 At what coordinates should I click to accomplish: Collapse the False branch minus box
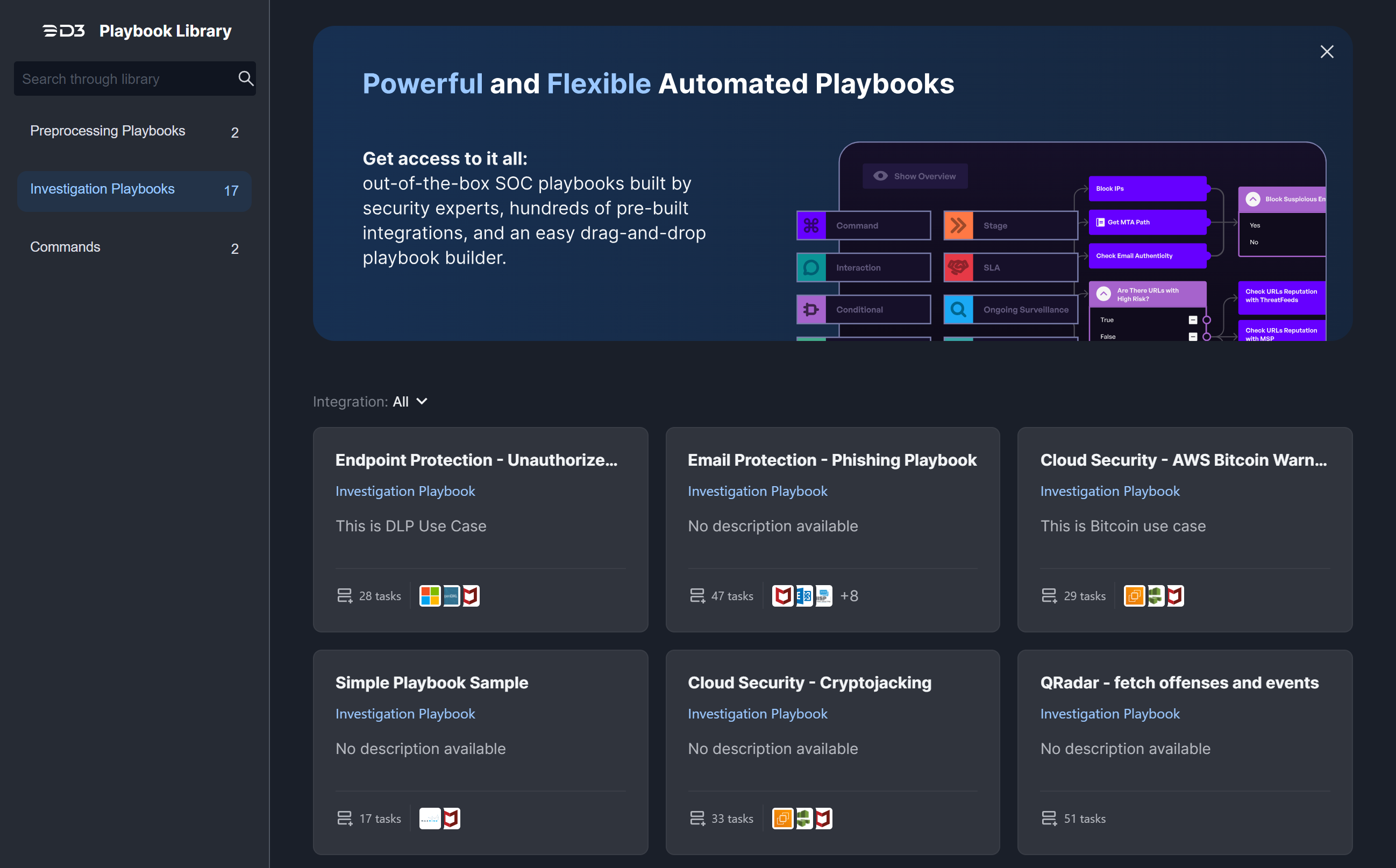1192,337
